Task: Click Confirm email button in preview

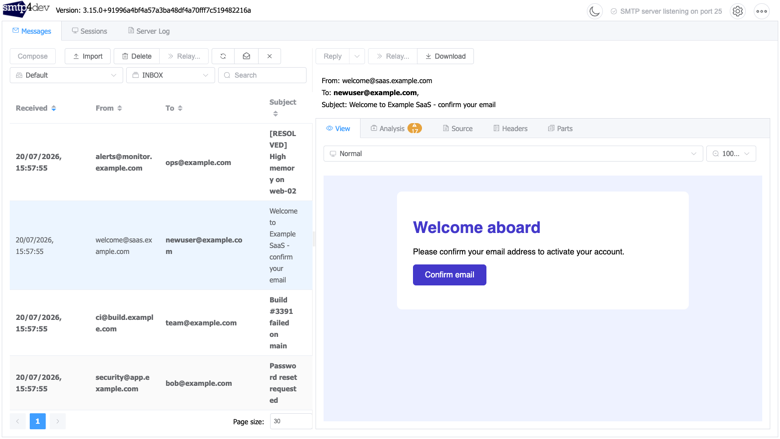Action: 449,274
